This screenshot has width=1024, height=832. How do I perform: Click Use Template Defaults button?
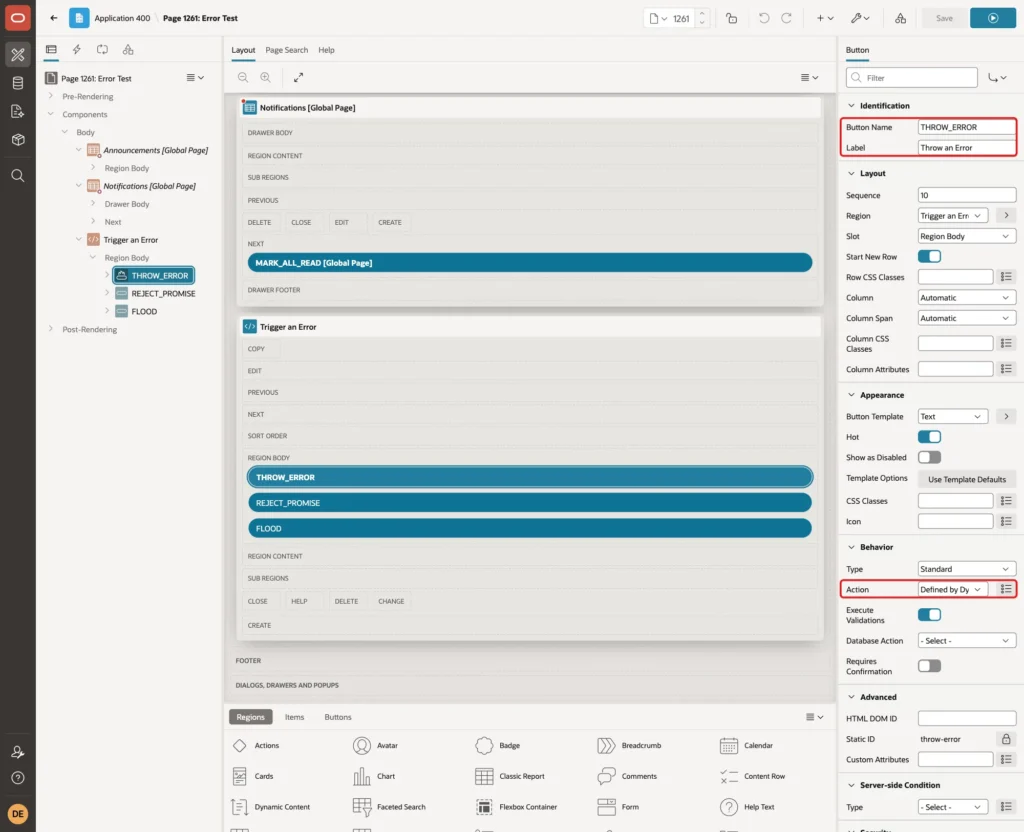967,479
